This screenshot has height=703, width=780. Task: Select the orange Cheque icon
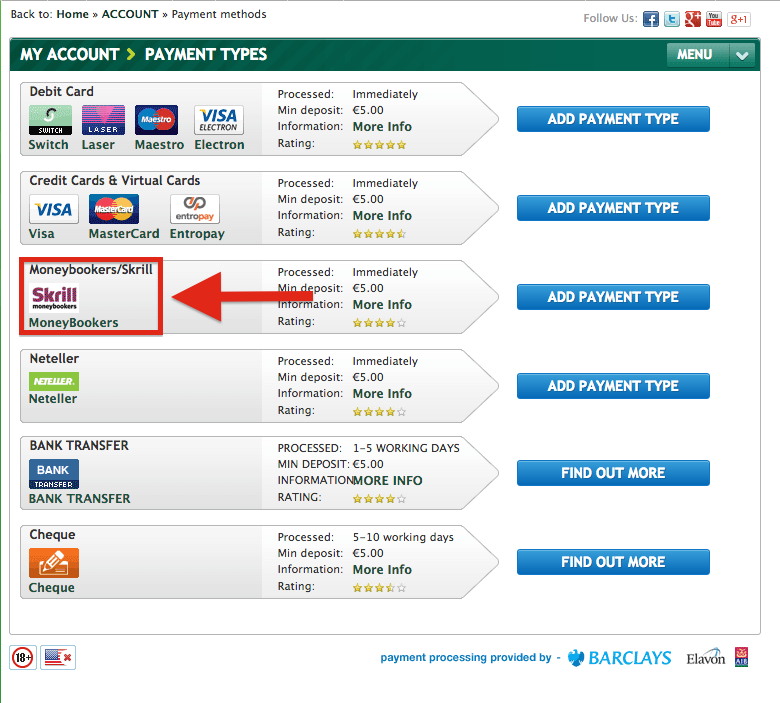54,563
